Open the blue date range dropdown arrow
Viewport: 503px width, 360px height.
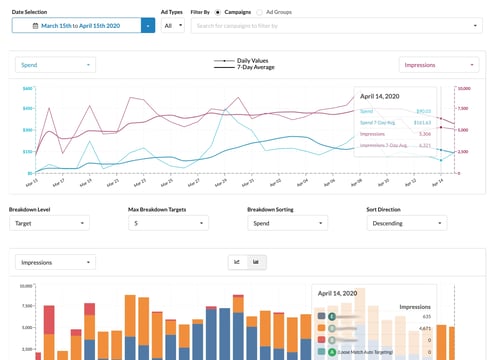coord(148,26)
